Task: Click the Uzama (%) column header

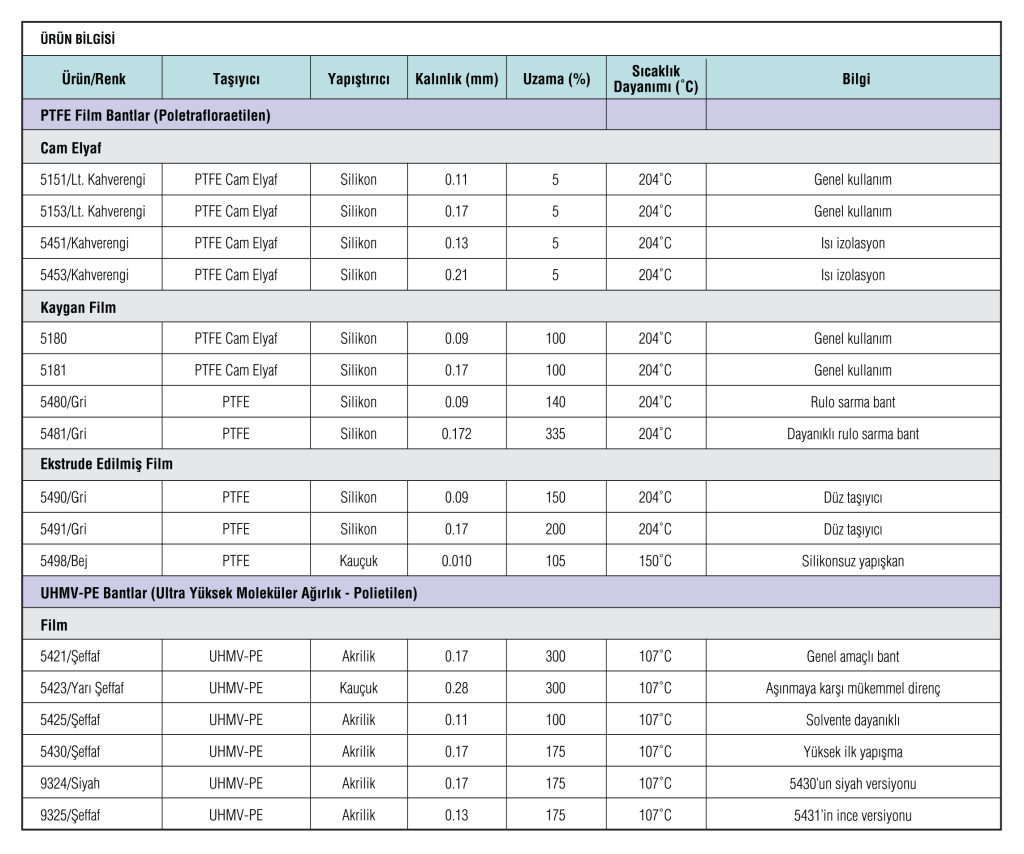Action: [x=556, y=79]
